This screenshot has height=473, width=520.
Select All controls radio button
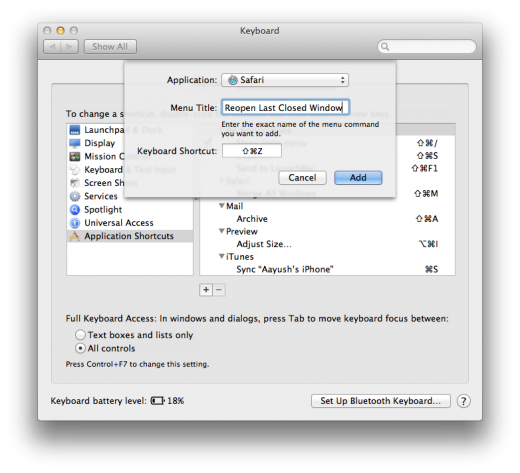(80, 348)
